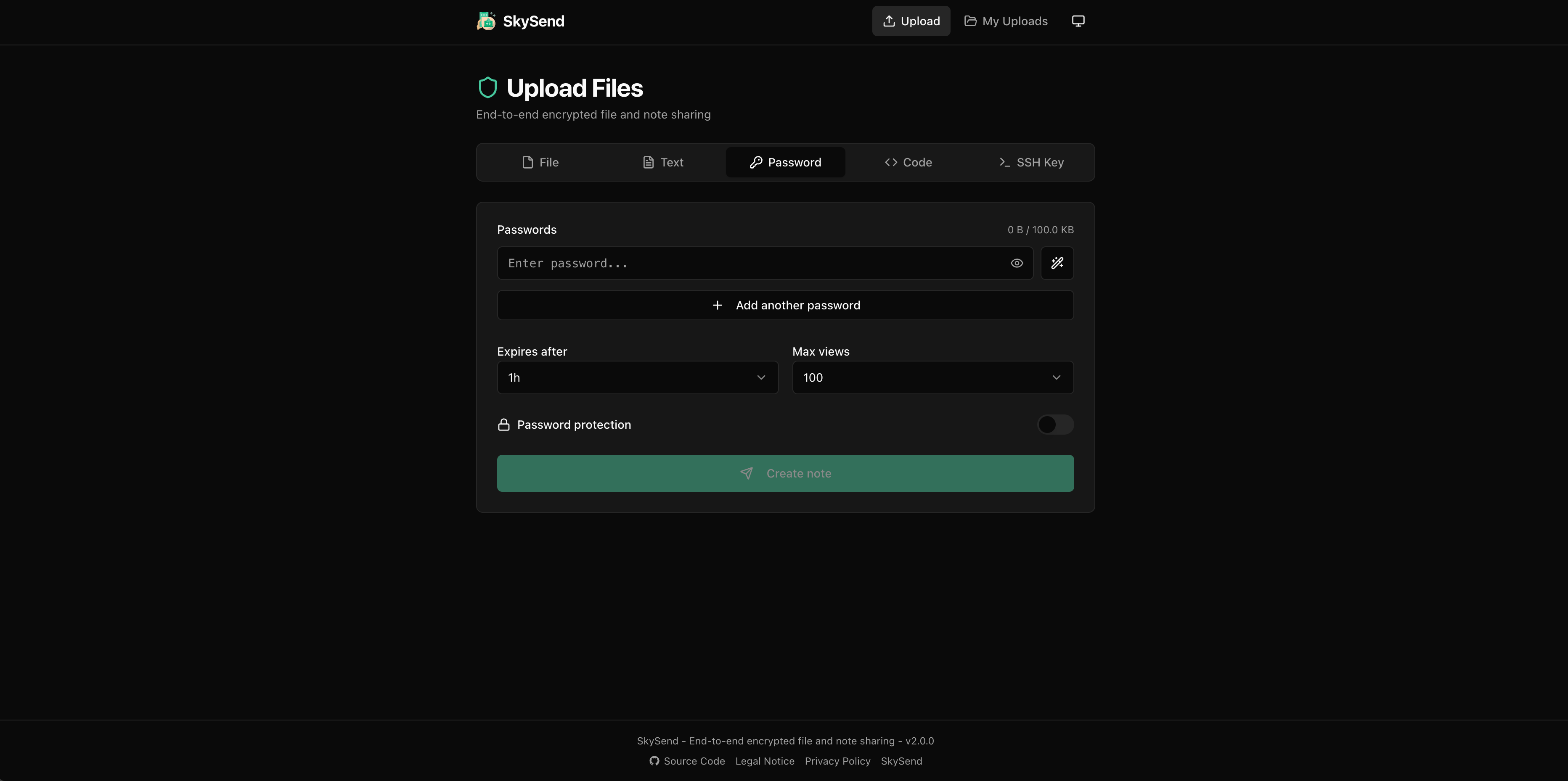Open the Max views dropdown

(932, 377)
